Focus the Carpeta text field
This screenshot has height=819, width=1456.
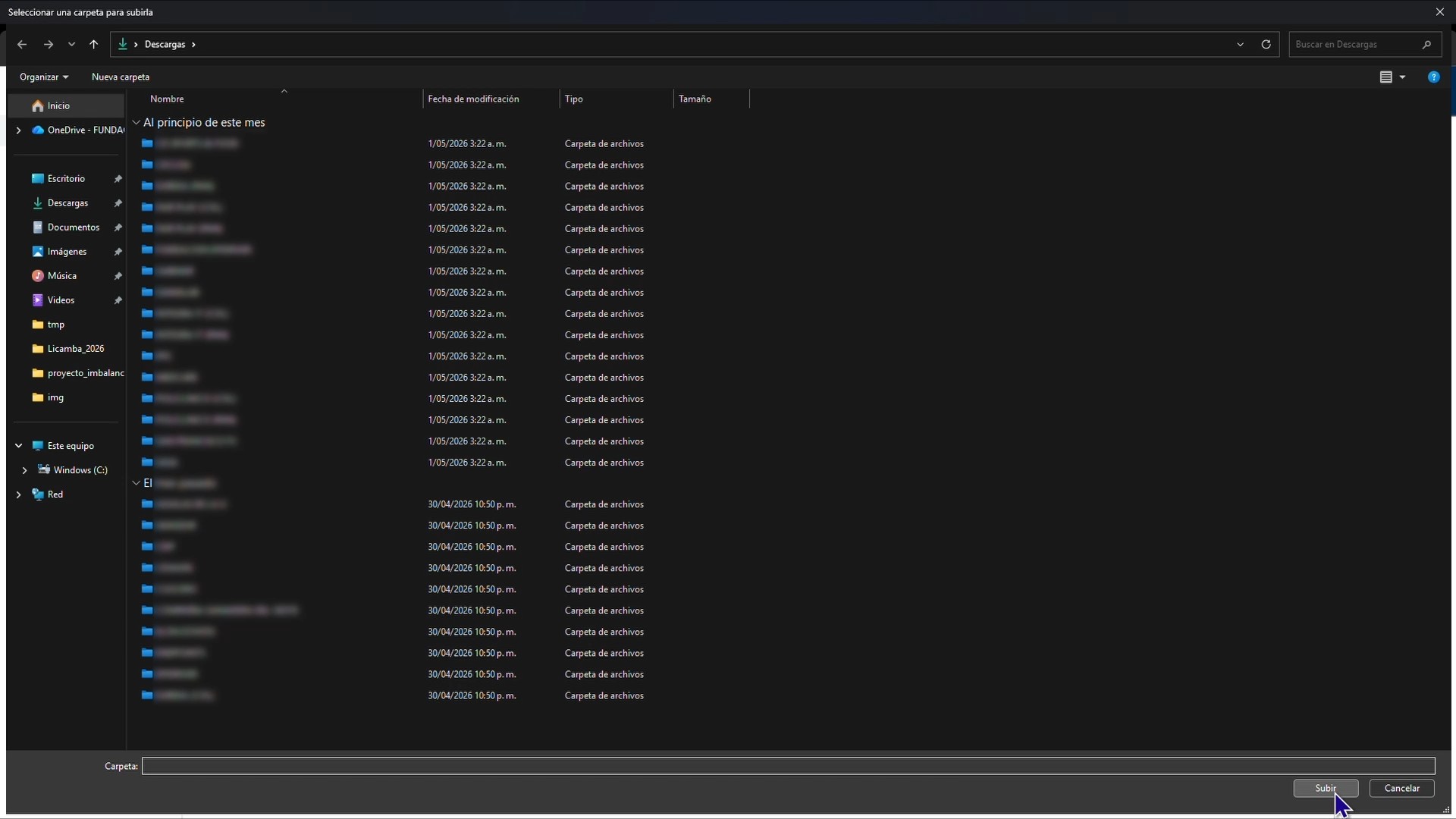tap(788, 766)
